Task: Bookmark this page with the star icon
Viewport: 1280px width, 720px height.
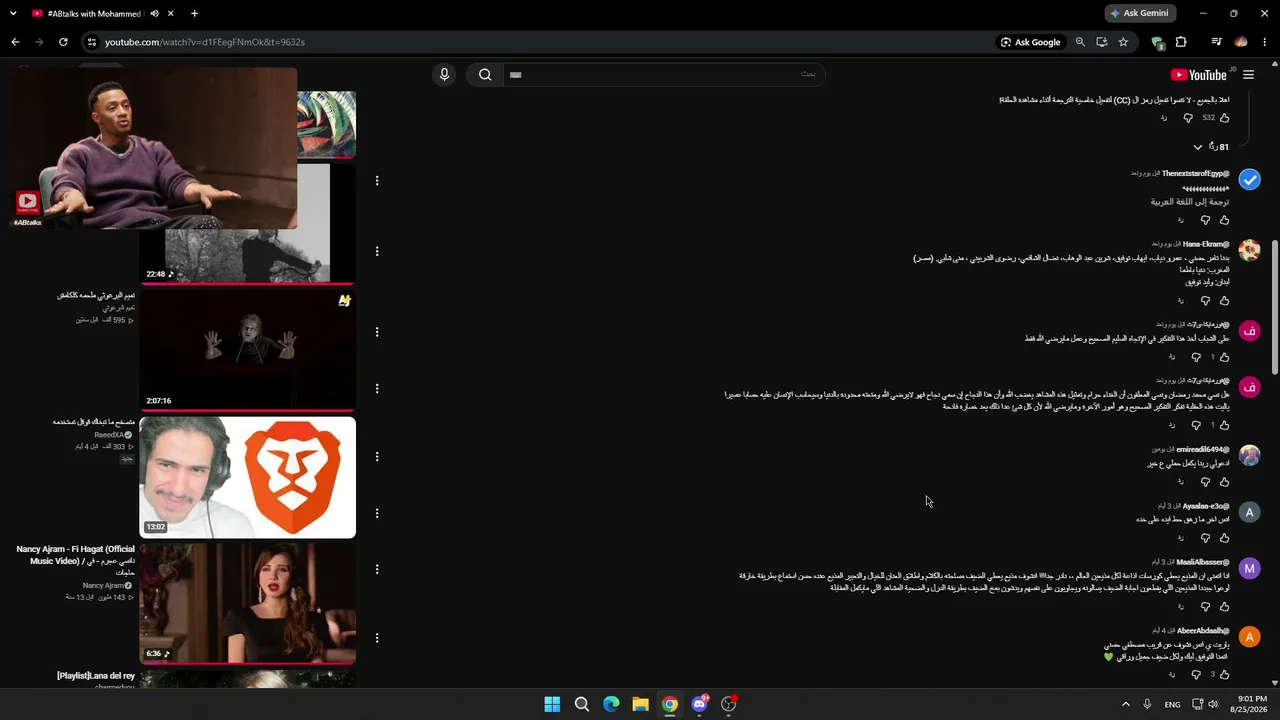Action: click(x=1123, y=42)
